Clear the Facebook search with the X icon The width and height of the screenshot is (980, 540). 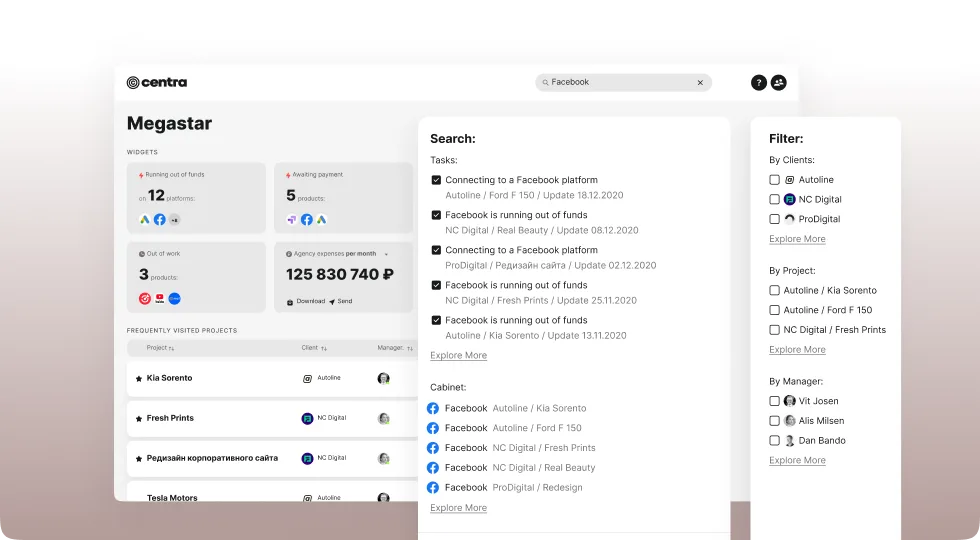coord(700,83)
